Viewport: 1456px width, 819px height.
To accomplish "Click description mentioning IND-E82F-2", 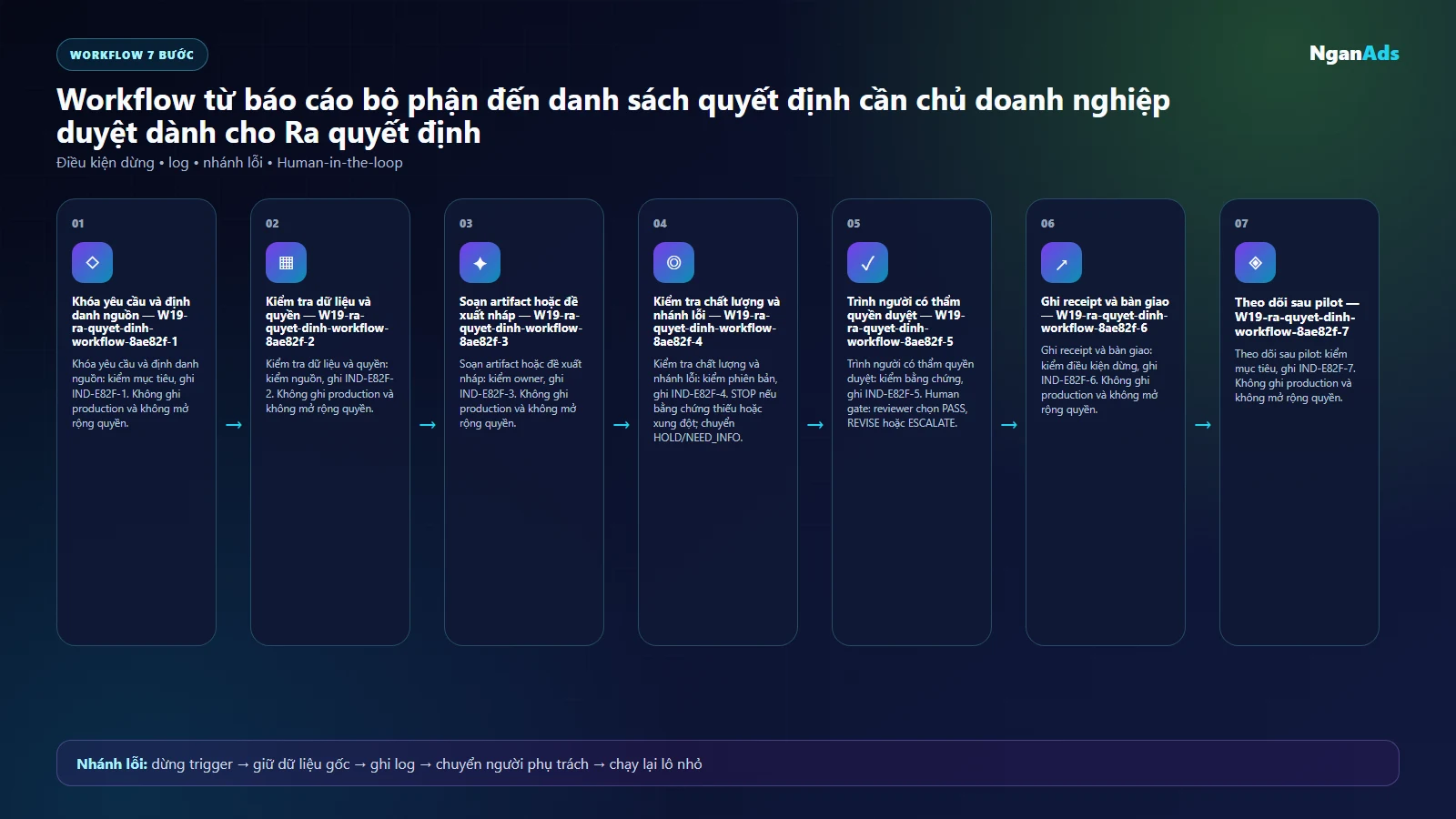I will coord(329,386).
